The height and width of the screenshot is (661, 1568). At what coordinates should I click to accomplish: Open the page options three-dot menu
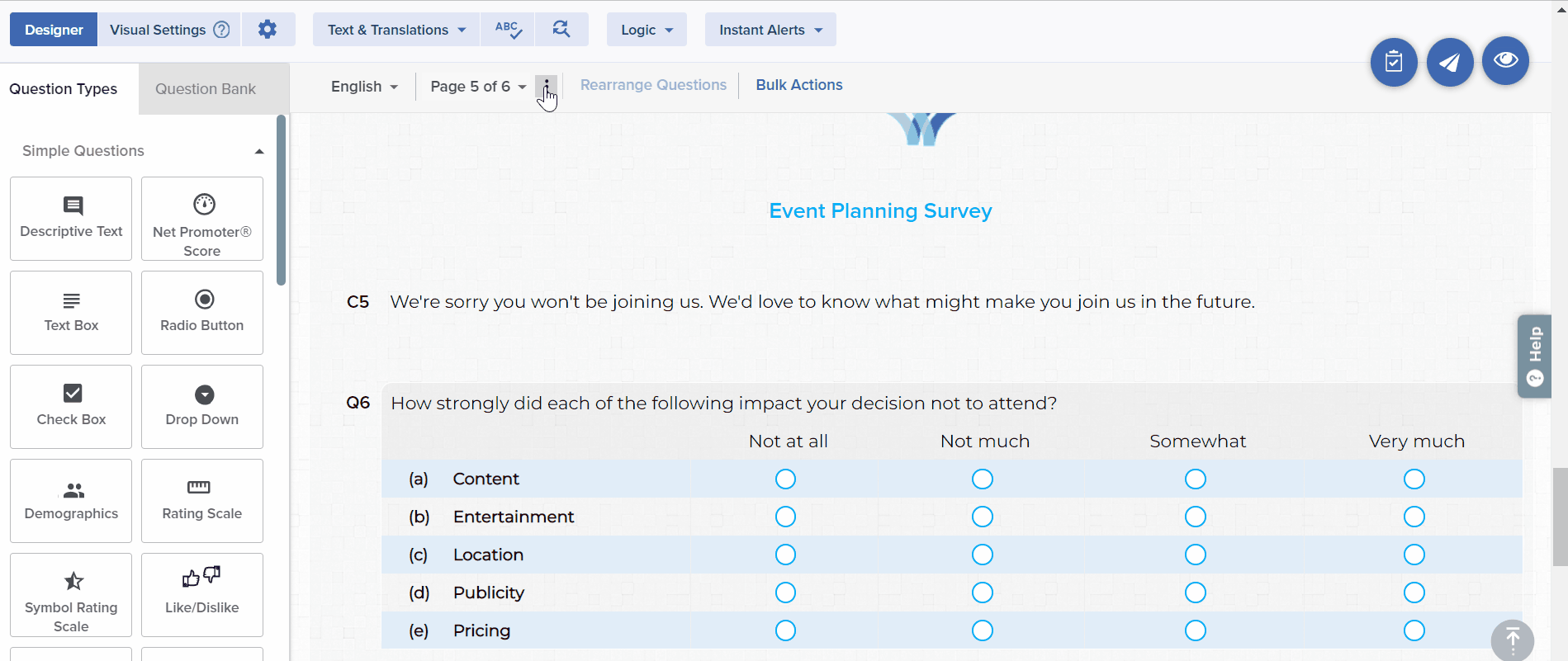(x=546, y=86)
